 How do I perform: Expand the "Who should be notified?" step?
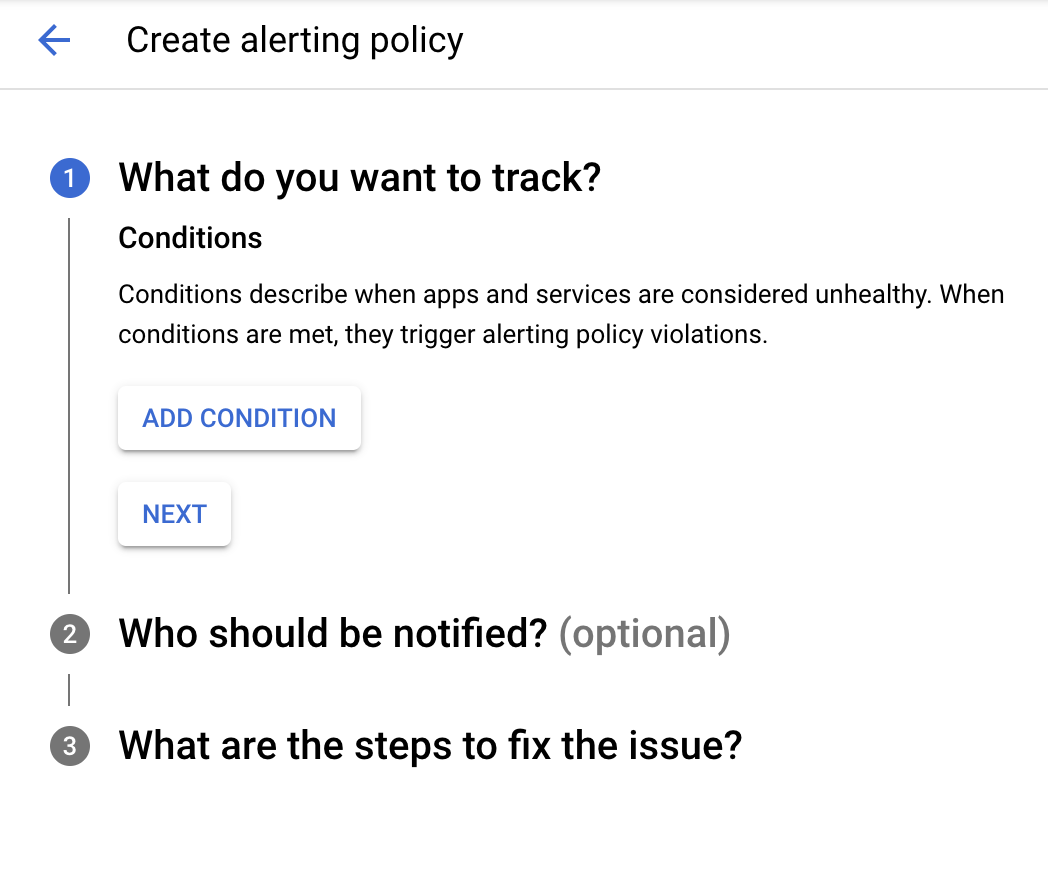coord(332,634)
